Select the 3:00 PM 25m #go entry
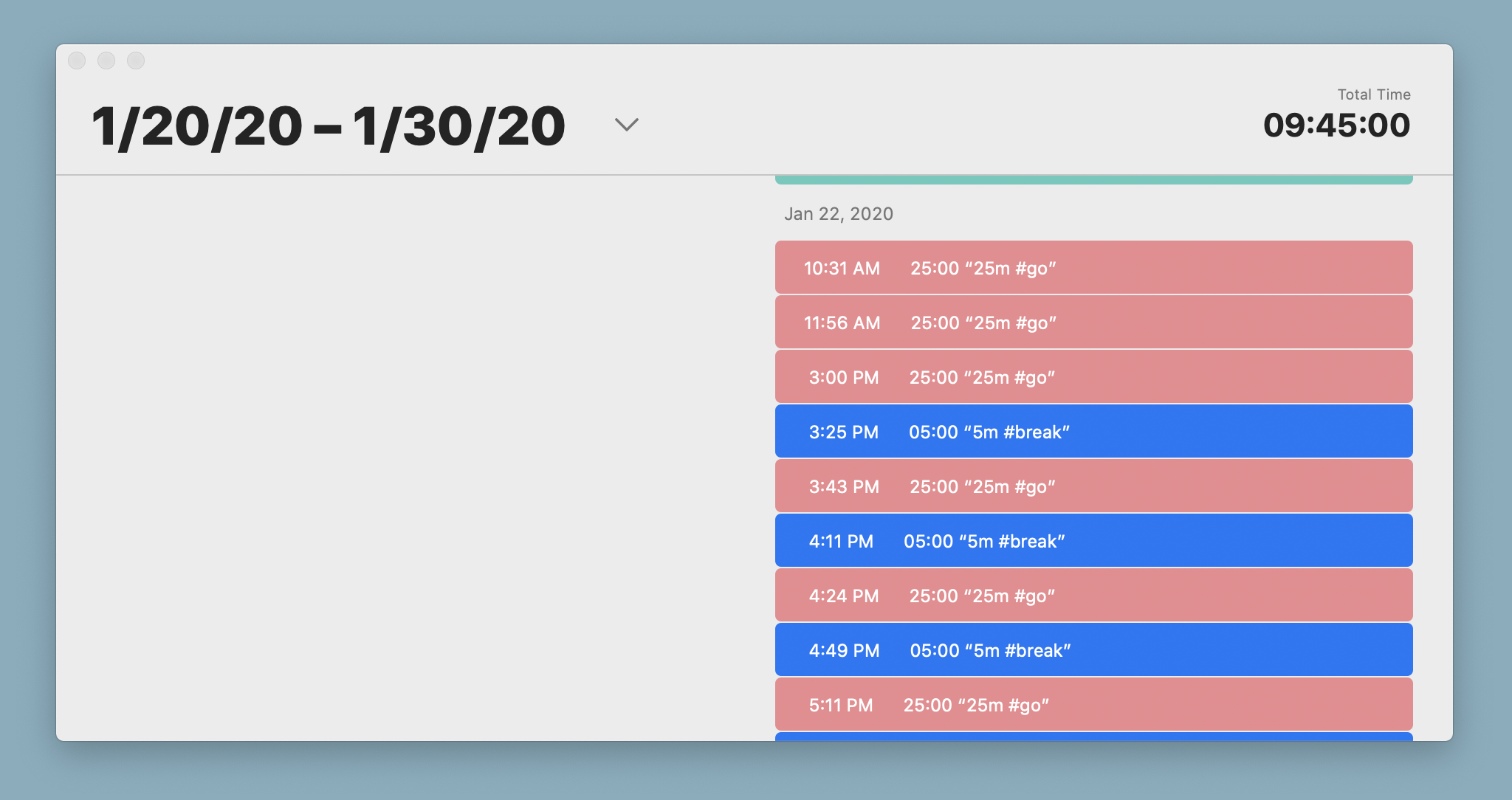 pos(1093,376)
